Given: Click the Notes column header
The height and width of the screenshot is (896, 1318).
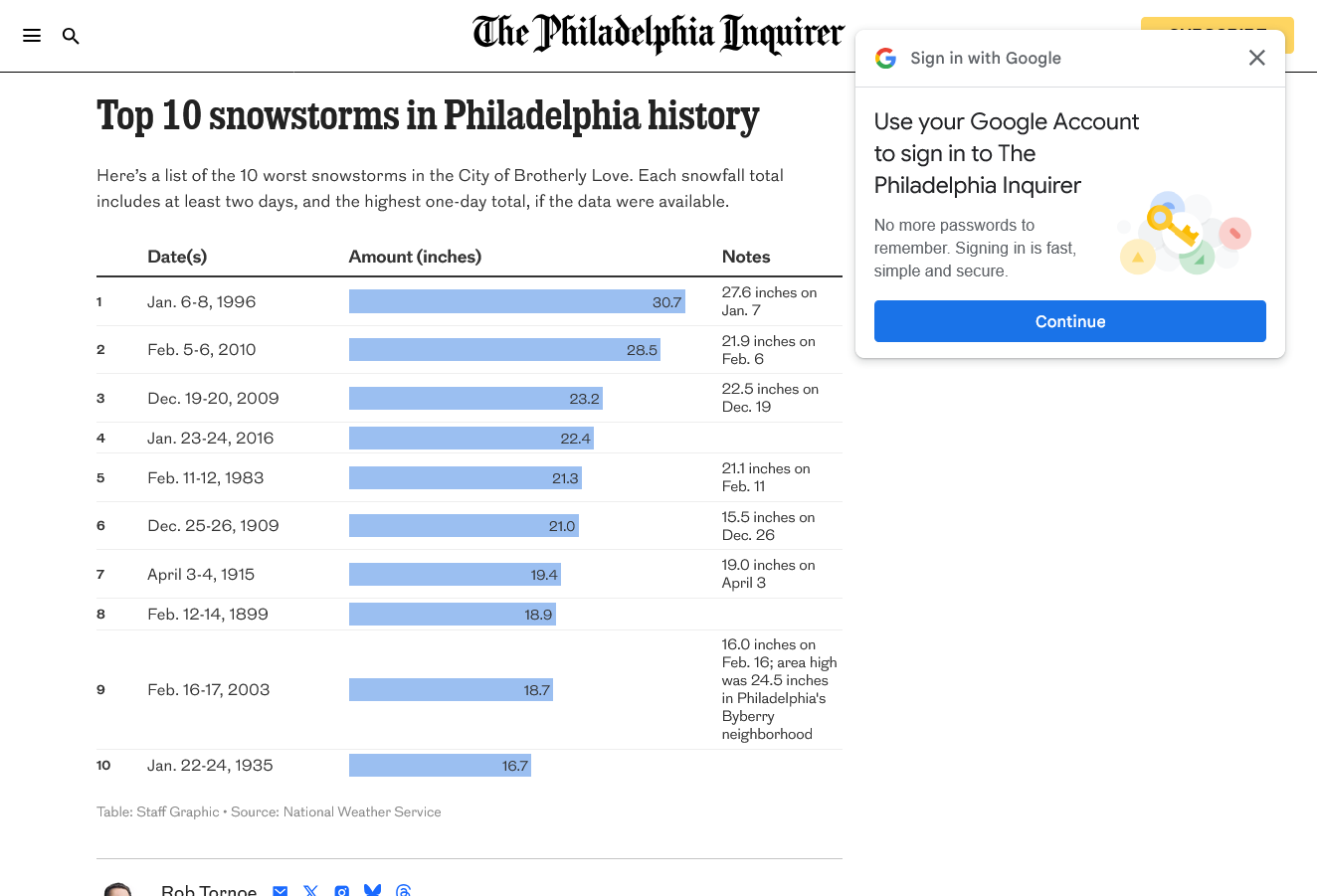Looking at the screenshot, I should click(746, 257).
